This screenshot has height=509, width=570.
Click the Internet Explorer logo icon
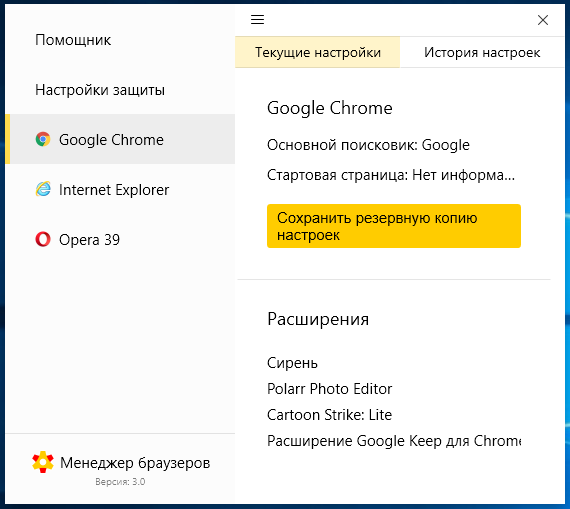click(43, 189)
